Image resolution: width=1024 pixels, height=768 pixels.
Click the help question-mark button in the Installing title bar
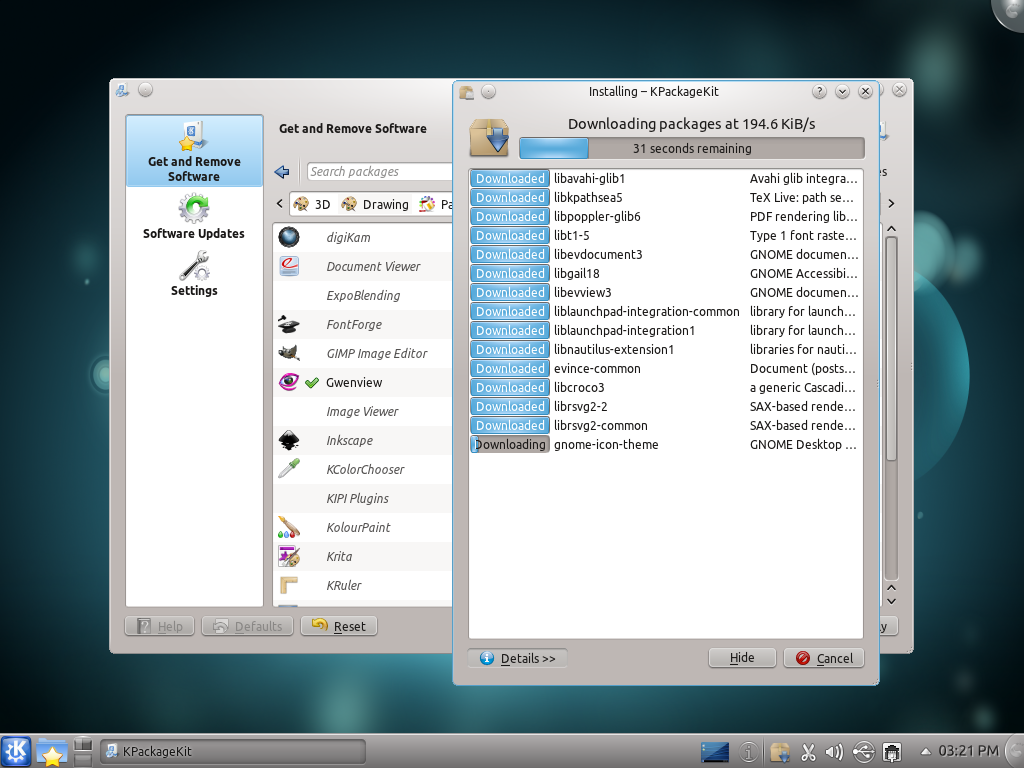819,91
